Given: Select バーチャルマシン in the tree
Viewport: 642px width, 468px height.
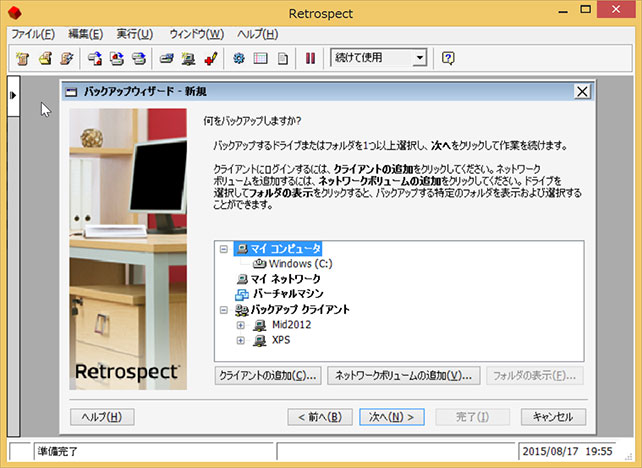Looking at the screenshot, I should point(288,294).
